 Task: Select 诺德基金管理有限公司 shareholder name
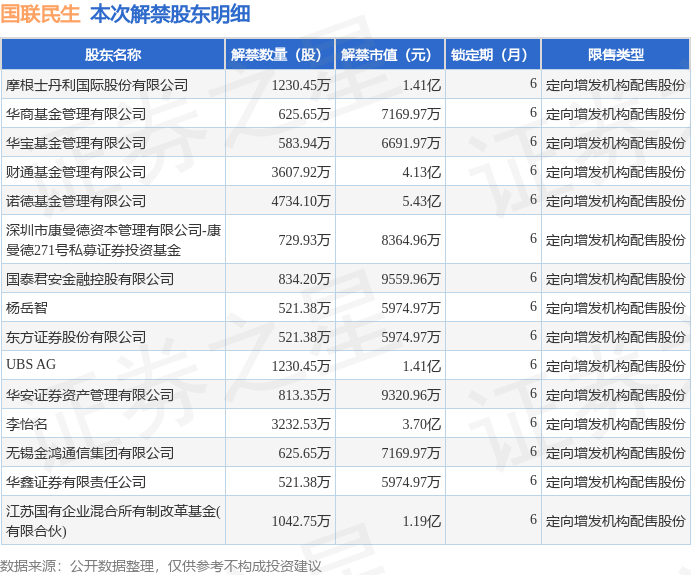76,201
